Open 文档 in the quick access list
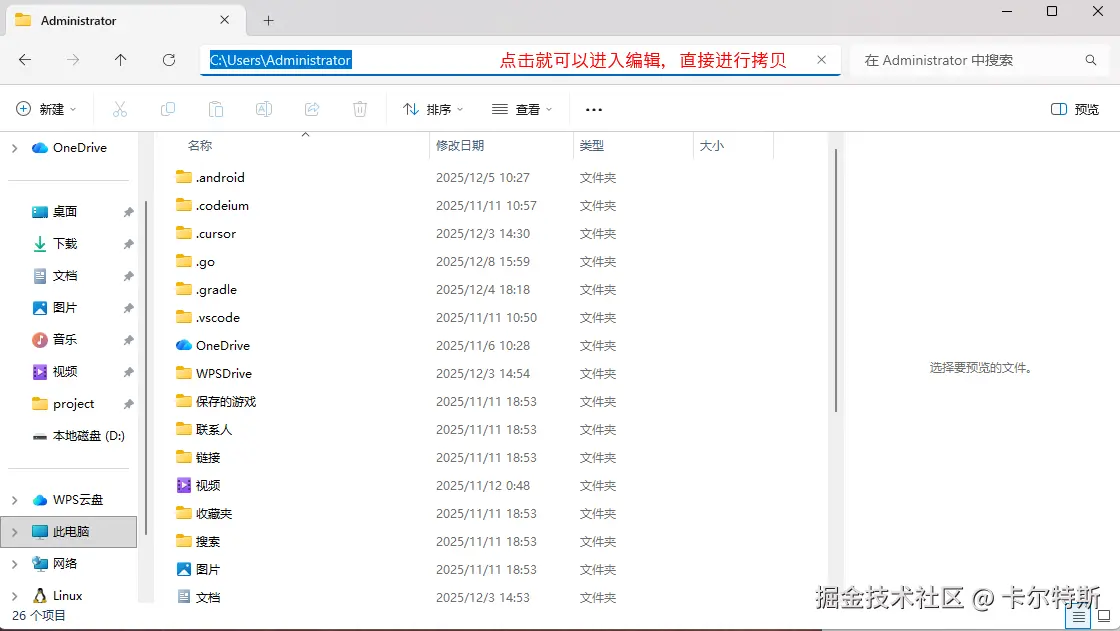The width and height of the screenshot is (1120, 631). click(64, 276)
